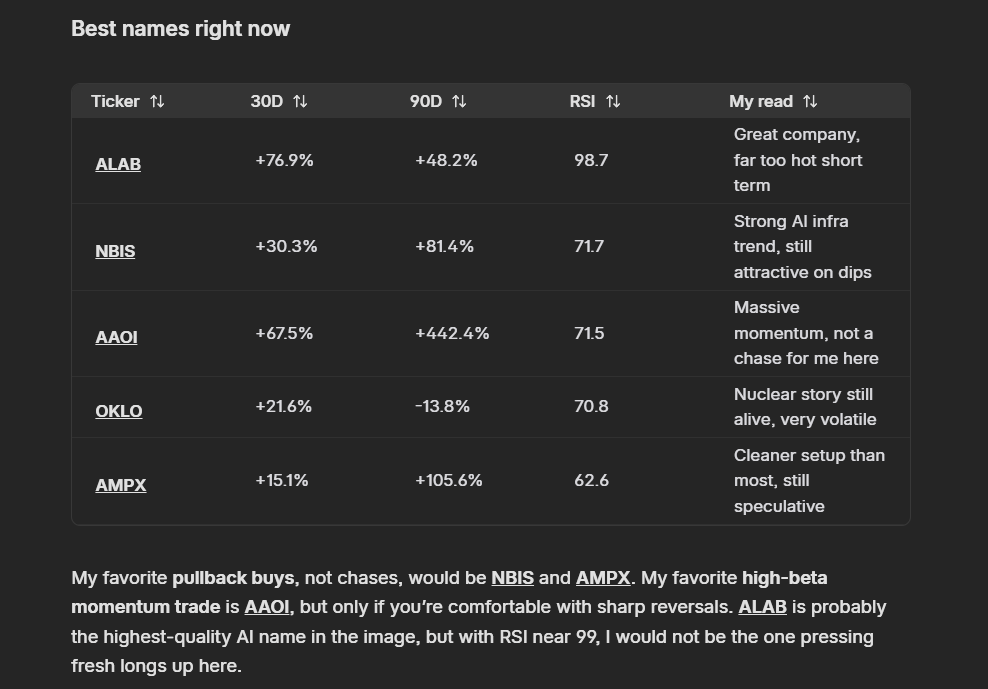Open the NBIS ticker link in table
The height and width of the screenshot is (689, 988).
click(115, 251)
